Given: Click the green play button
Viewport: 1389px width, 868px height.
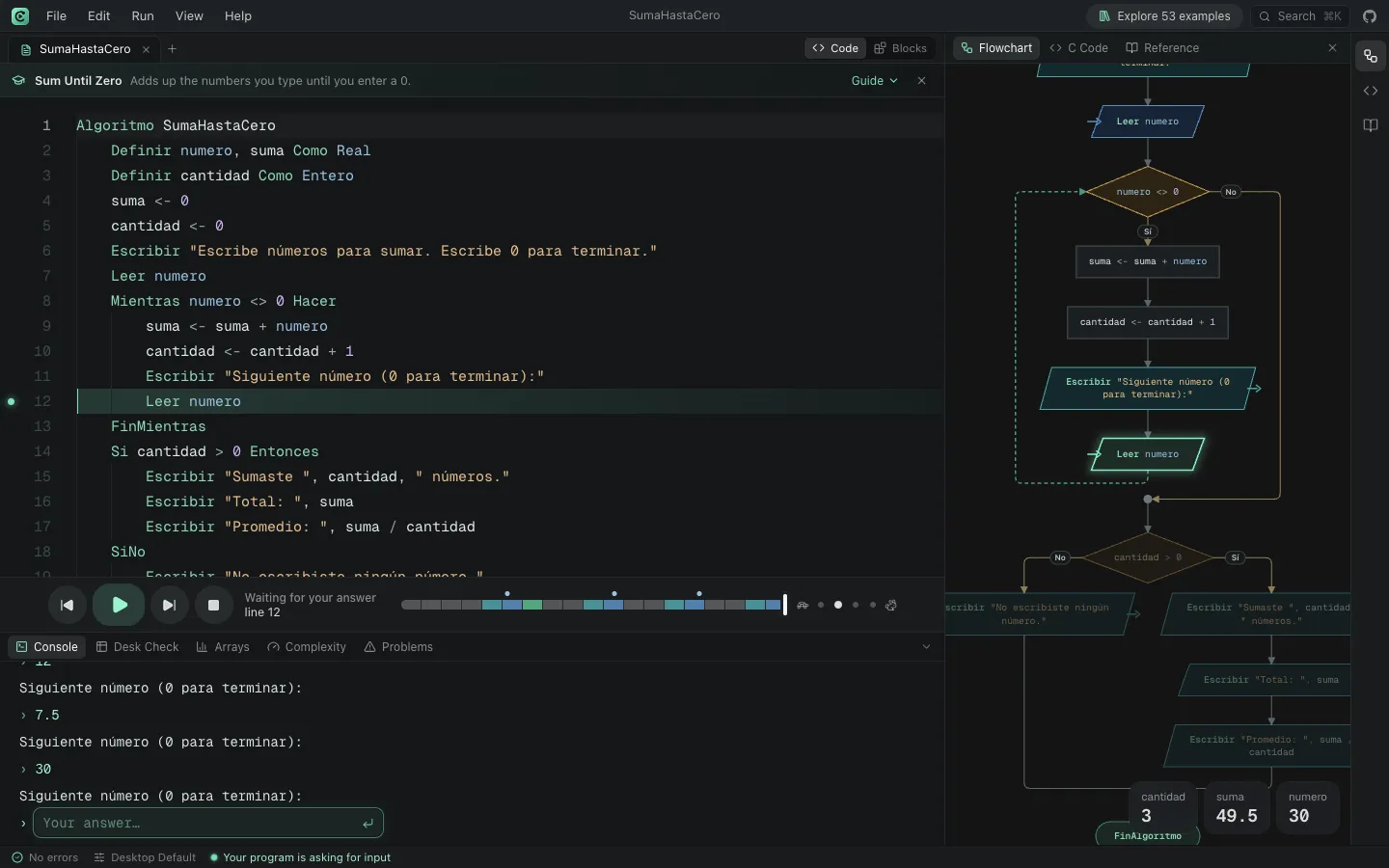Looking at the screenshot, I should (119, 605).
